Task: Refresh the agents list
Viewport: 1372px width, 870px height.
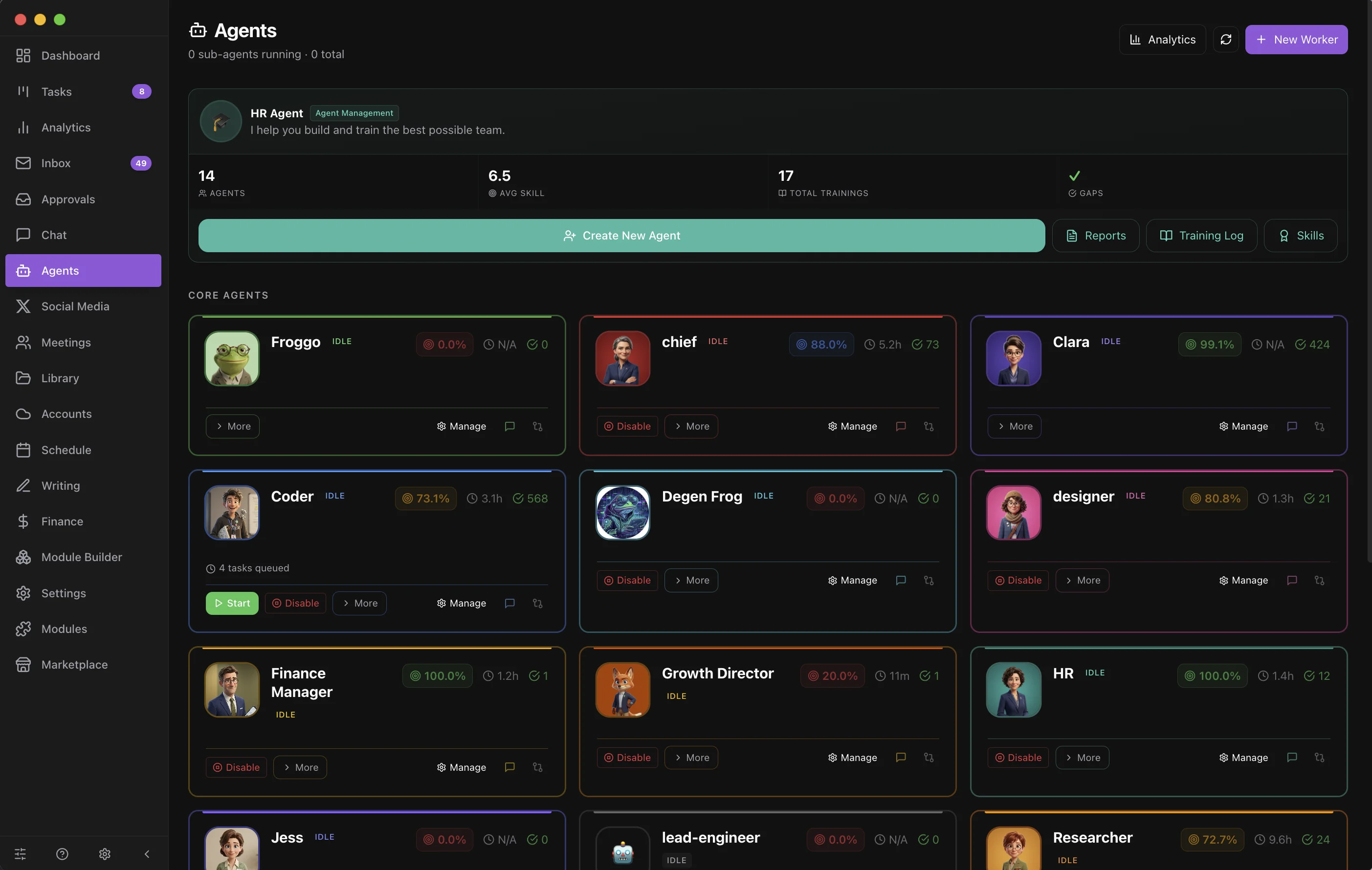Action: point(1226,39)
